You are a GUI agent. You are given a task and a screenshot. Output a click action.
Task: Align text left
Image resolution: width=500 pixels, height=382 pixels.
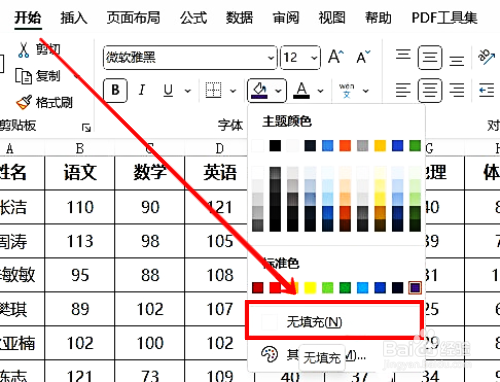click(403, 90)
